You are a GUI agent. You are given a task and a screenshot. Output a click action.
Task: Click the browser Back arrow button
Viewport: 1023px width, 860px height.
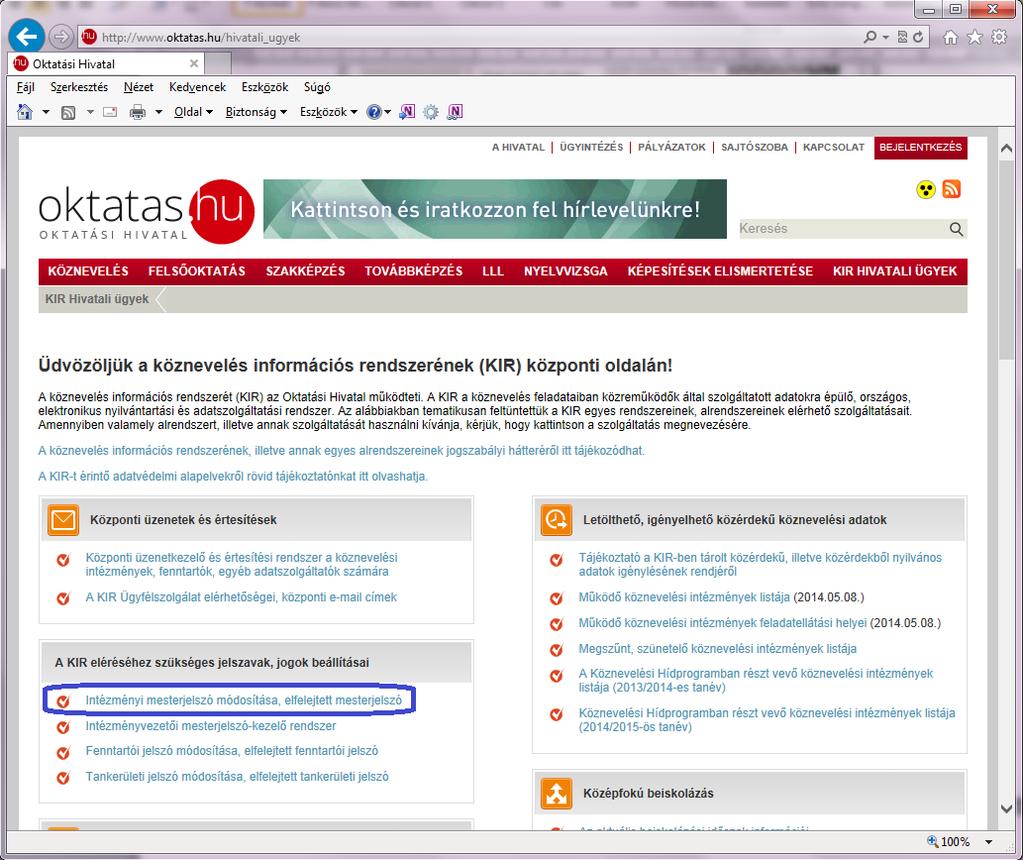[26, 37]
